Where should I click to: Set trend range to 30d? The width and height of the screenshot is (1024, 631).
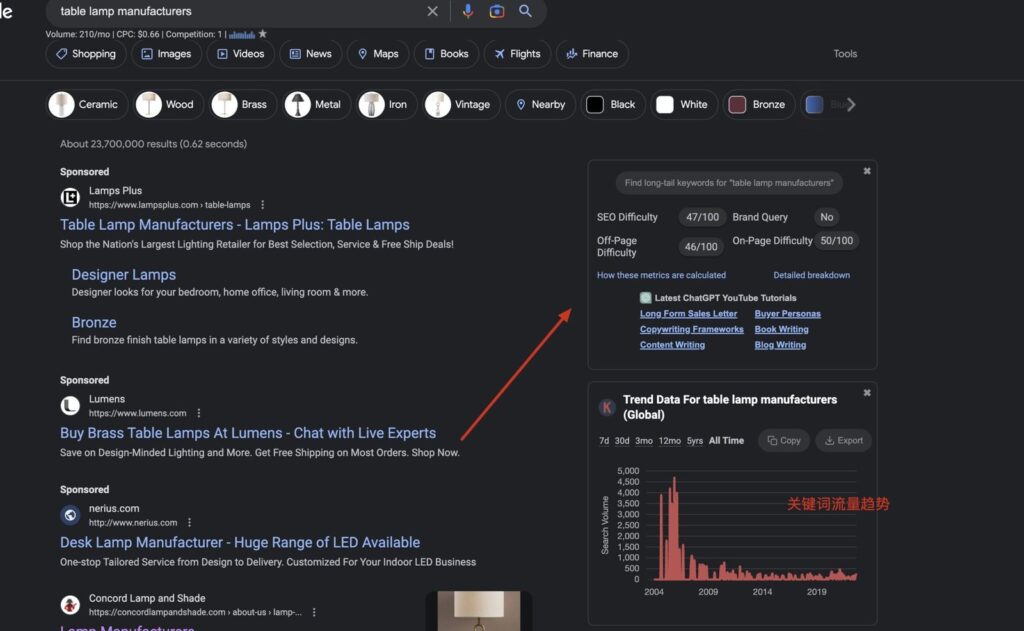(622, 441)
